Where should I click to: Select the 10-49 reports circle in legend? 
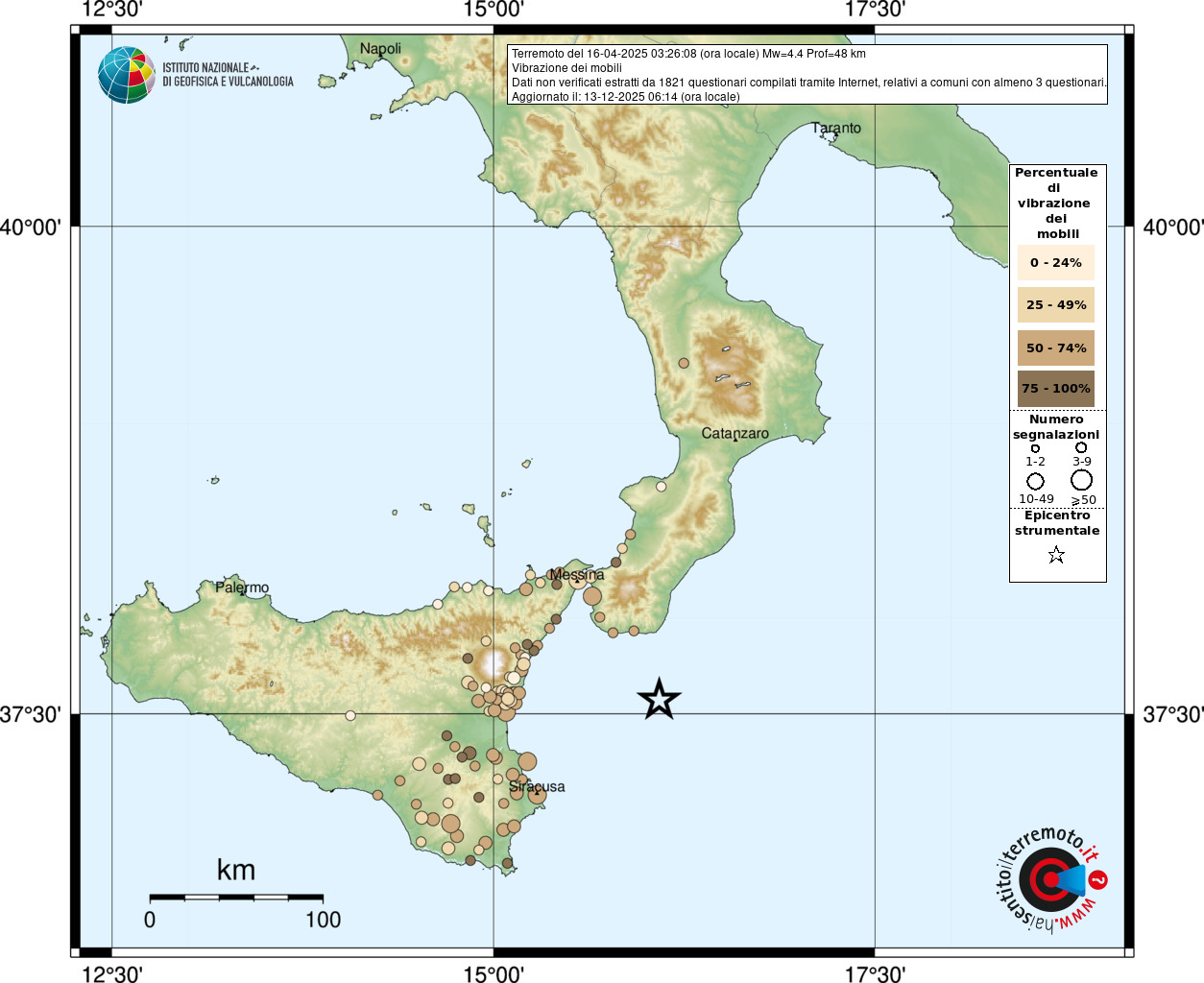[1035, 481]
